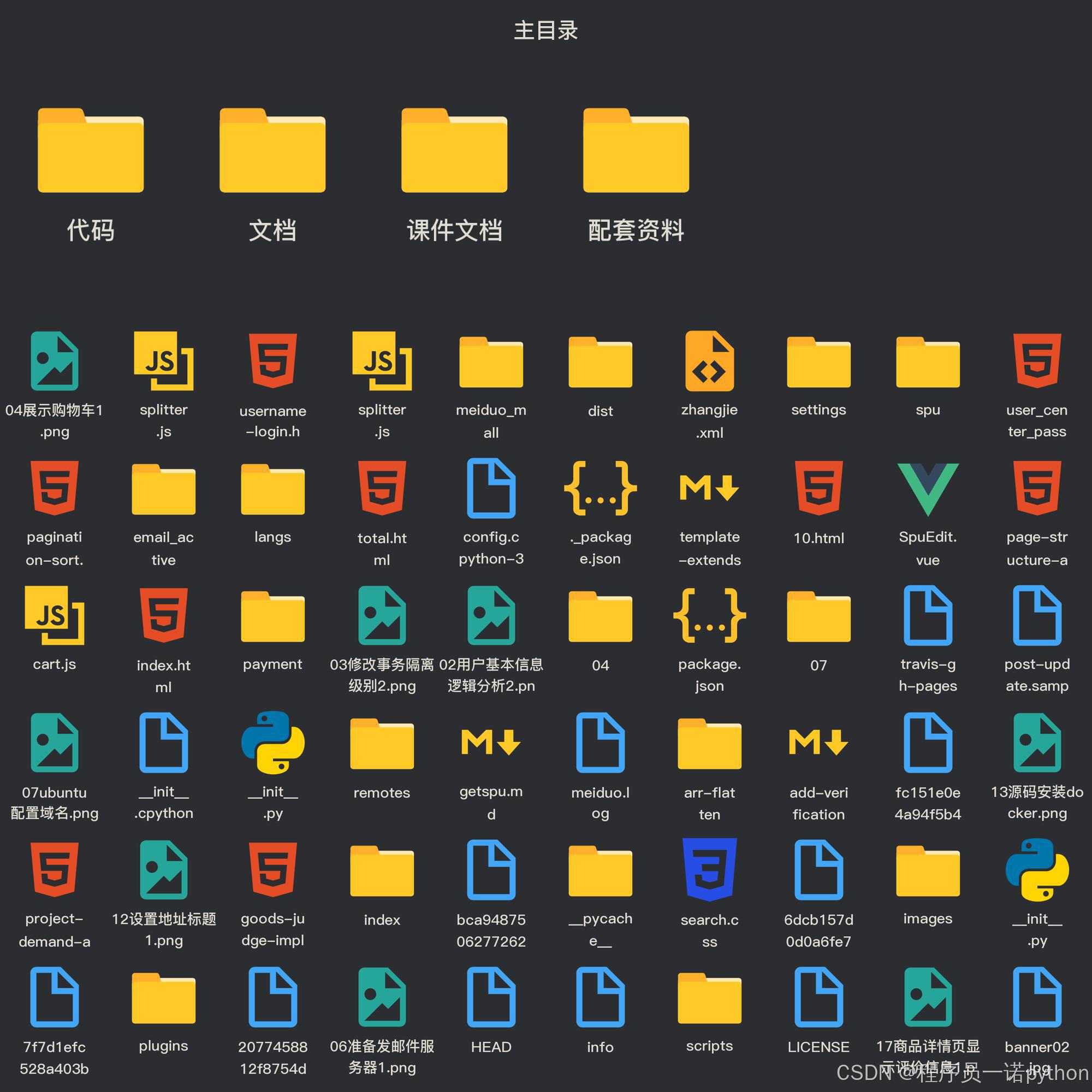Open the 配套资料 folder
1092x1092 pixels.
tap(636, 151)
